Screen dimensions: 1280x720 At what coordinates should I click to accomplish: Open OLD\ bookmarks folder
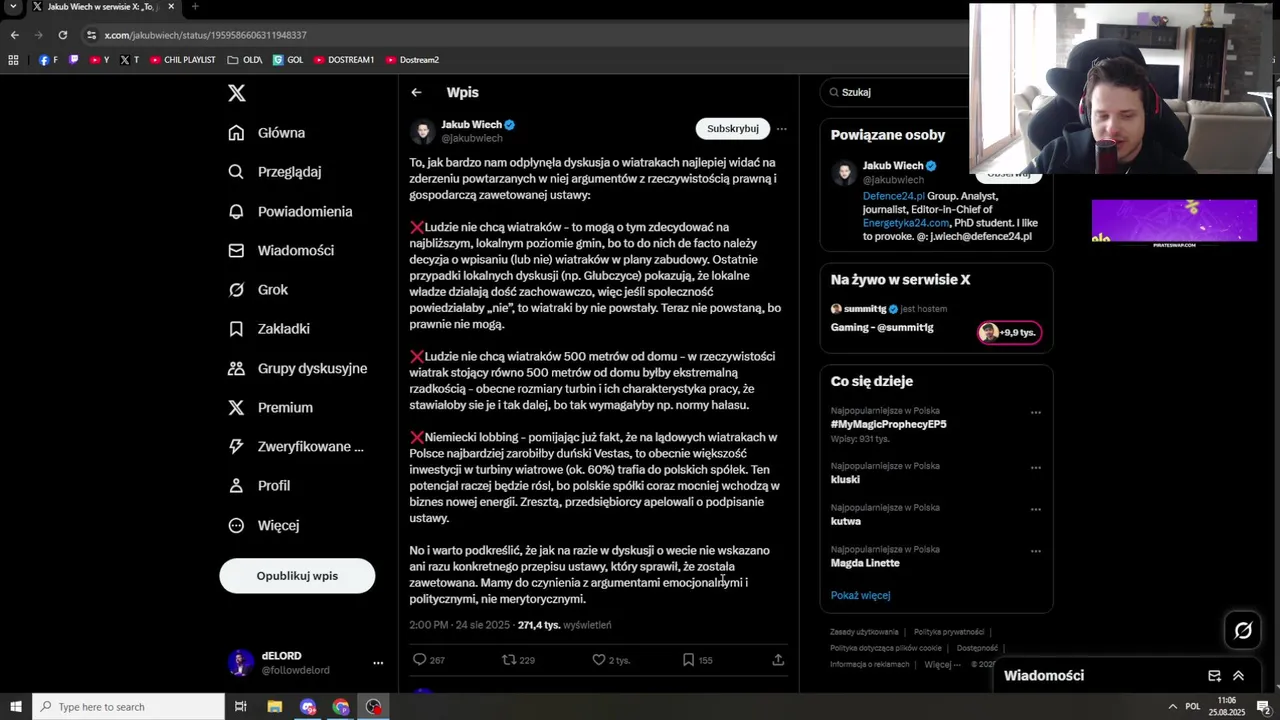(245, 60)
